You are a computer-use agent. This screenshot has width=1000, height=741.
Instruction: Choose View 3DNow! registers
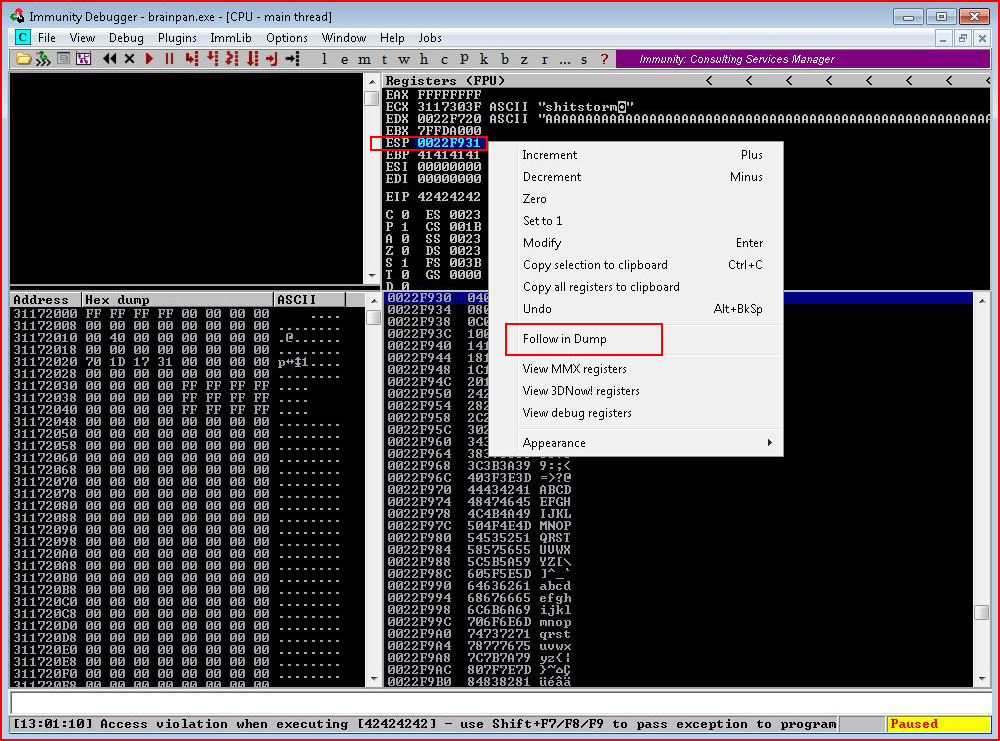coord(636,391)
